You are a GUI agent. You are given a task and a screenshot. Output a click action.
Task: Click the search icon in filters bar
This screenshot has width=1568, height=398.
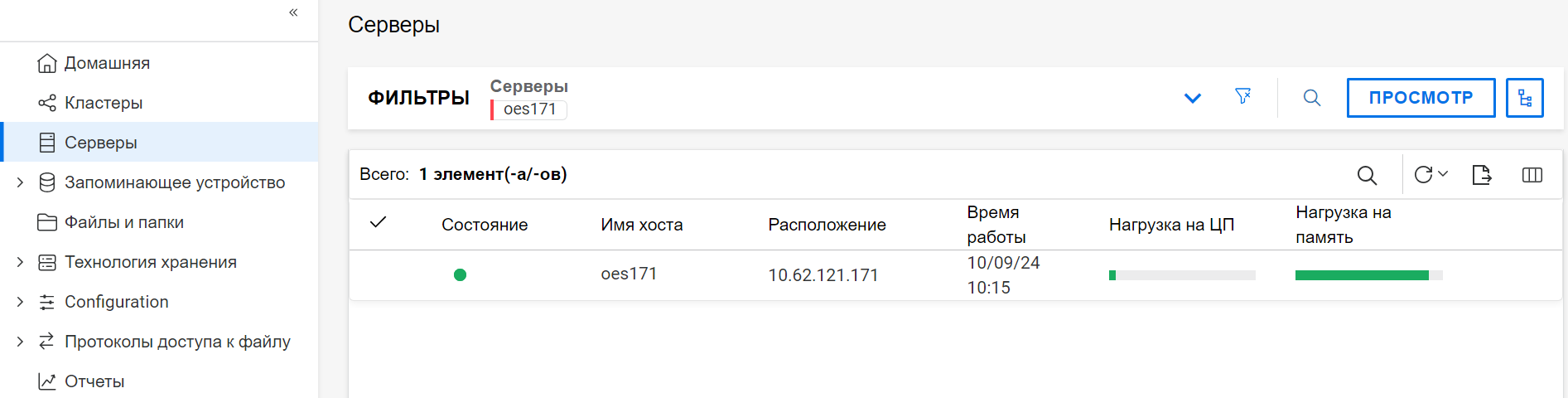(1312, 98)
